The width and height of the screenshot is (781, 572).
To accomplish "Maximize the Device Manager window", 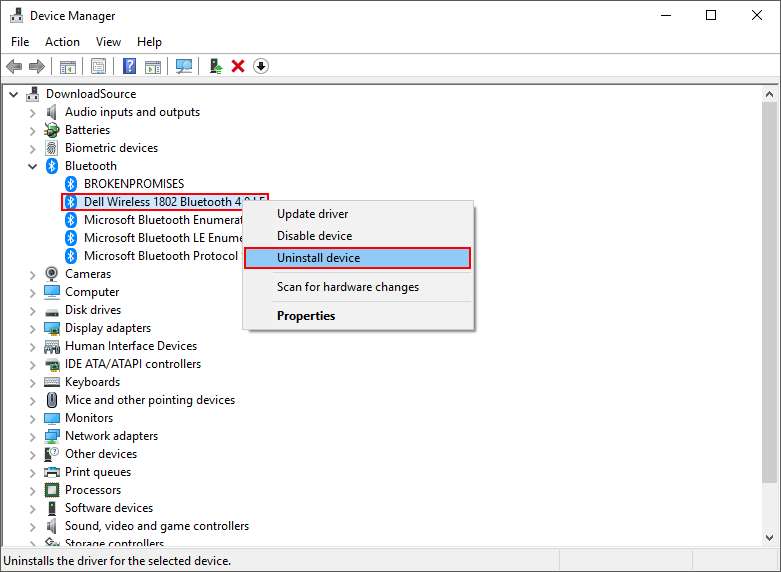I will (711, 15).
